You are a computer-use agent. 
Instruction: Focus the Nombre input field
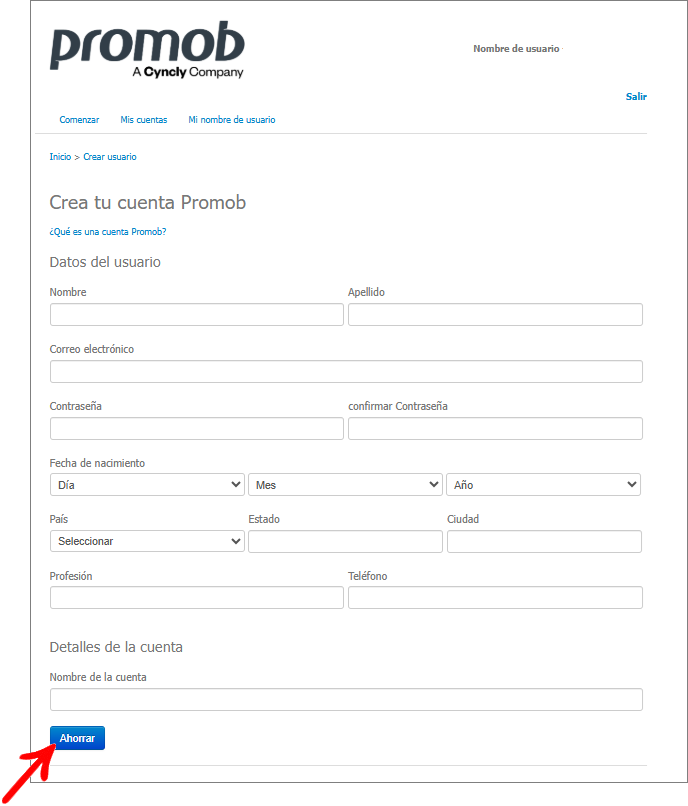196,315
